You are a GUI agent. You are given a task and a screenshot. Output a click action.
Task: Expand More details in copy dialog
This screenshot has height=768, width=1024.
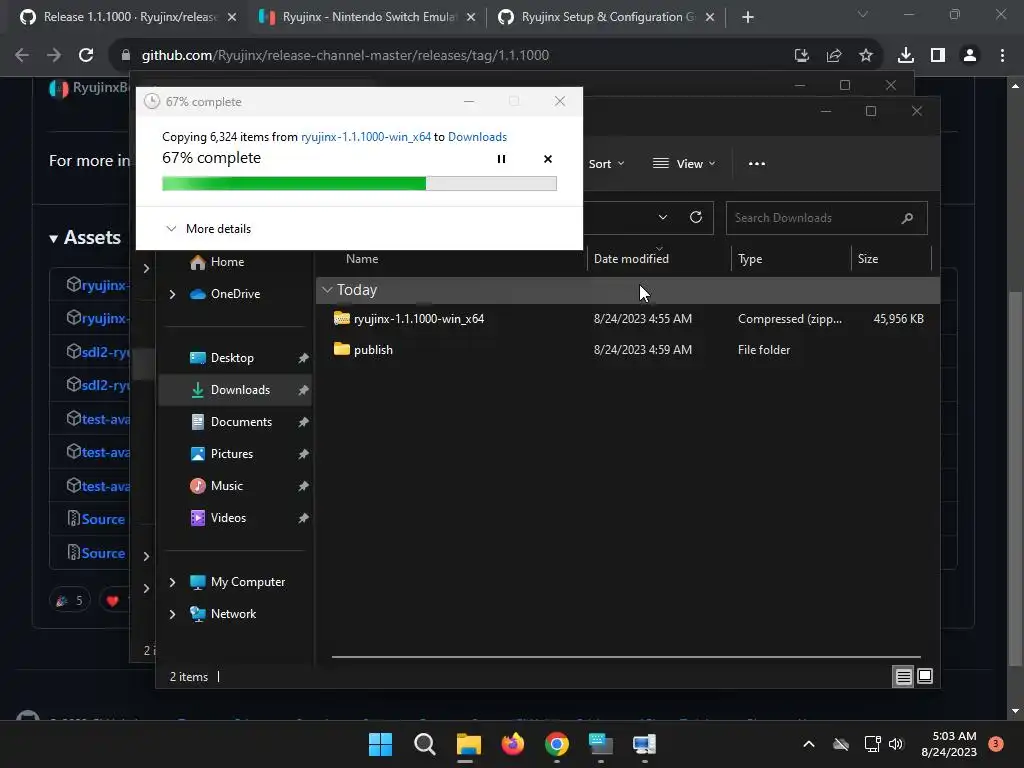pos(208,229)
